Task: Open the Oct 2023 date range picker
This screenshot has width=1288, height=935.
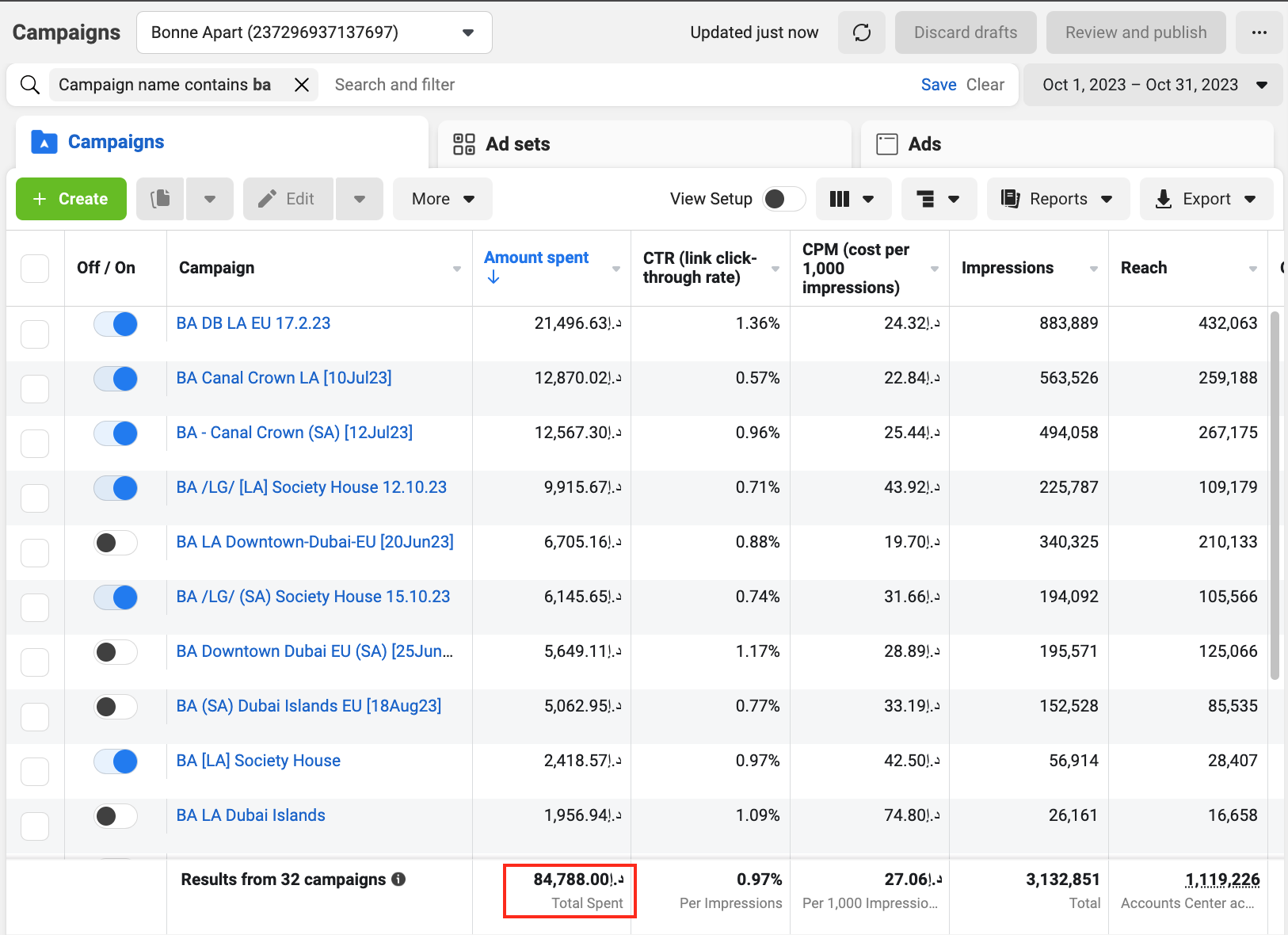Action: tap(1153, 85)
